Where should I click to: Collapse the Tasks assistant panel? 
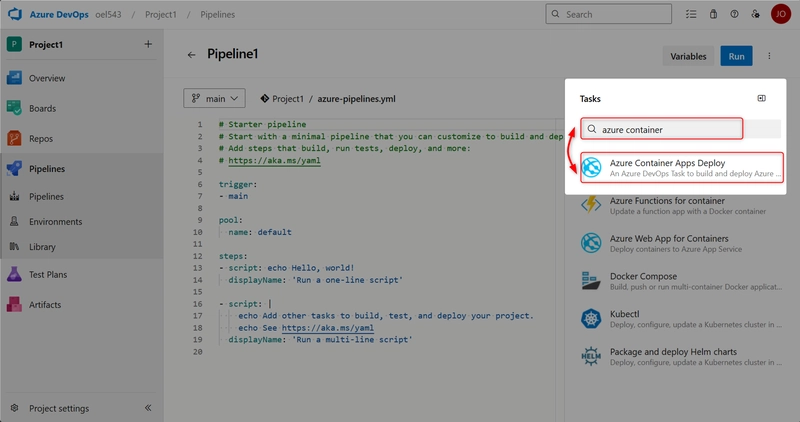[x=761, y=99]
